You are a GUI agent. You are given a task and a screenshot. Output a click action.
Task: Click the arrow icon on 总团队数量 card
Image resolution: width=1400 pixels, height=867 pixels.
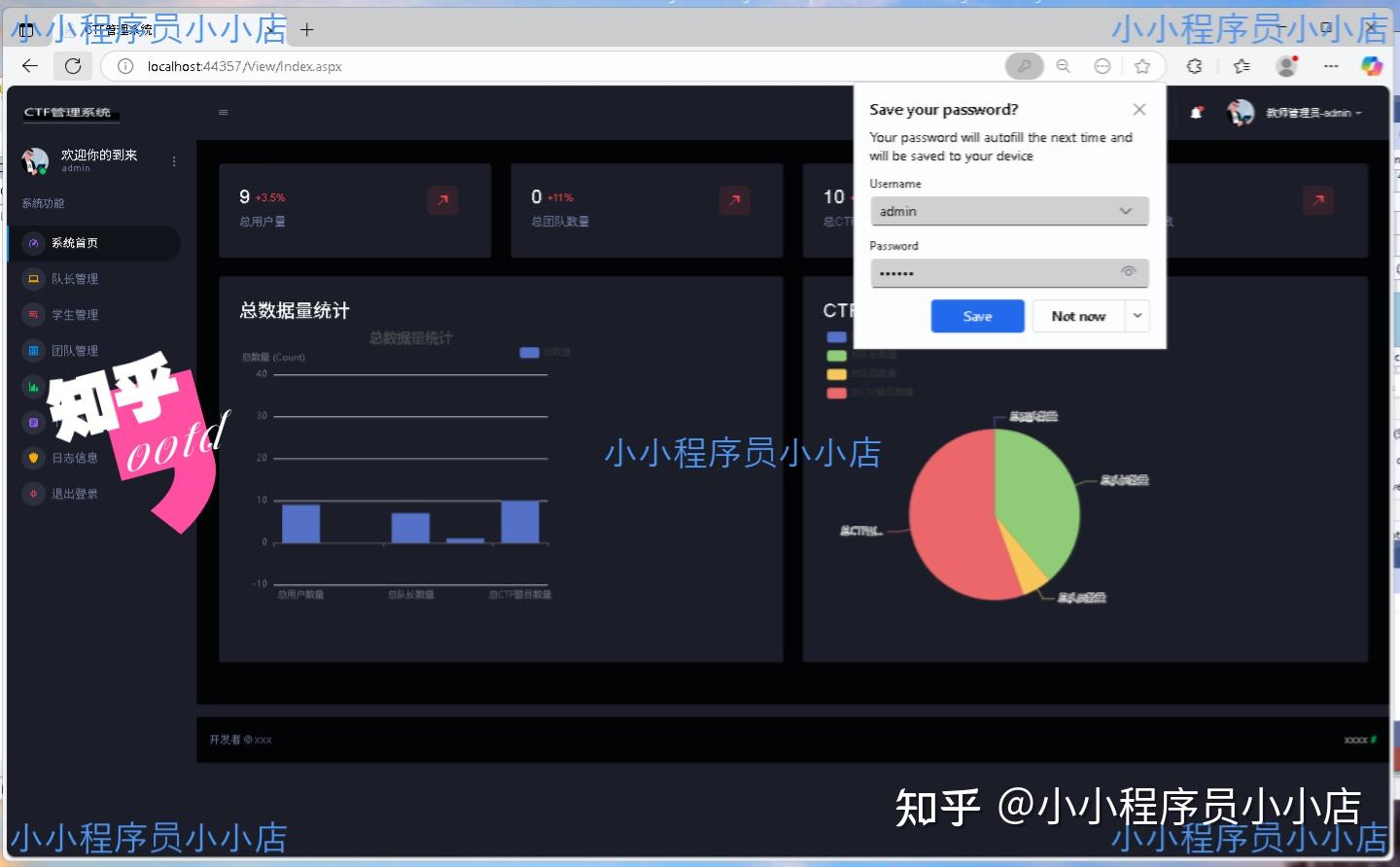pyautogui.click(x=734, y=200)
